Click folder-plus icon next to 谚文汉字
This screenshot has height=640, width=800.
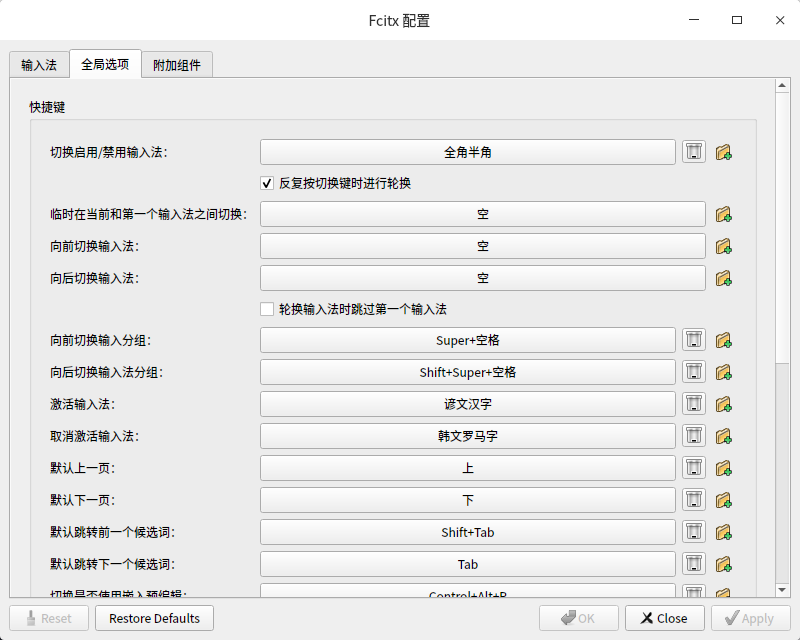(723, 404)
